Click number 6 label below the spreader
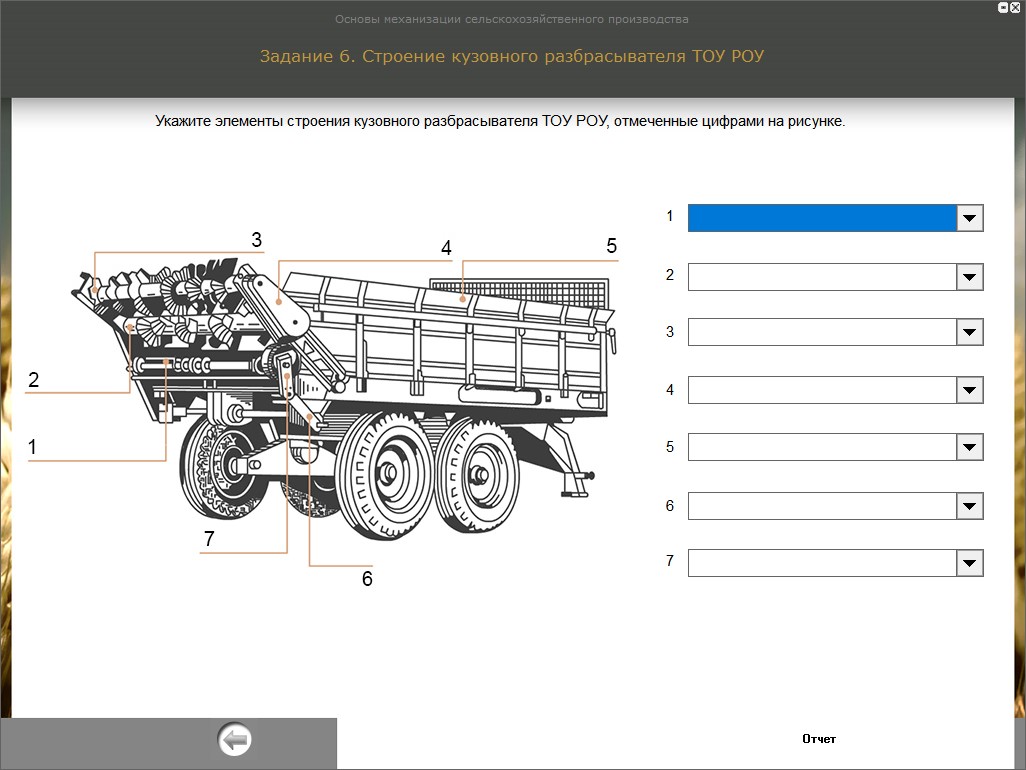The image size is (1026, 770). tap(367, 579)
